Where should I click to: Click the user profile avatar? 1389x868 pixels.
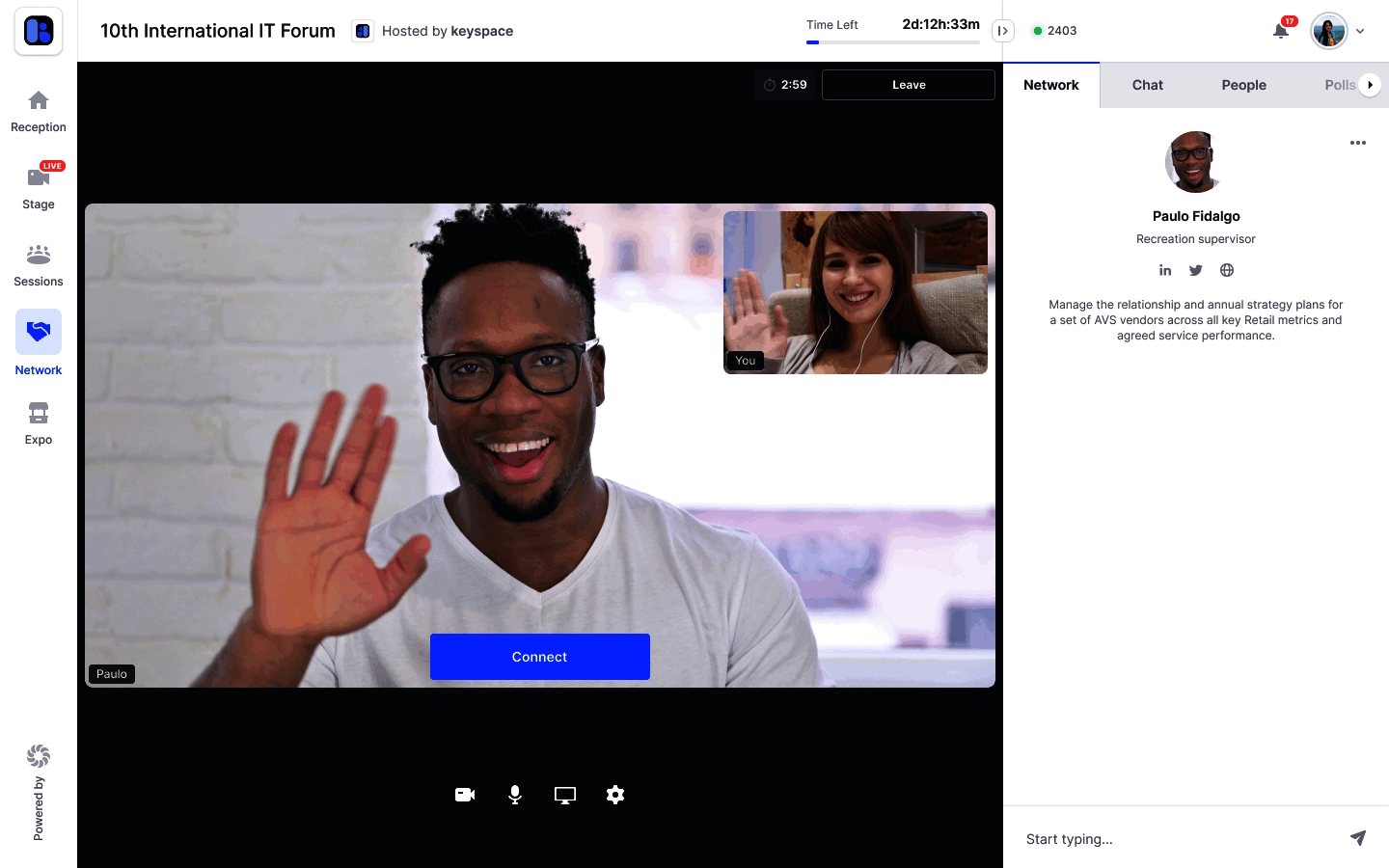(1329, 31)
